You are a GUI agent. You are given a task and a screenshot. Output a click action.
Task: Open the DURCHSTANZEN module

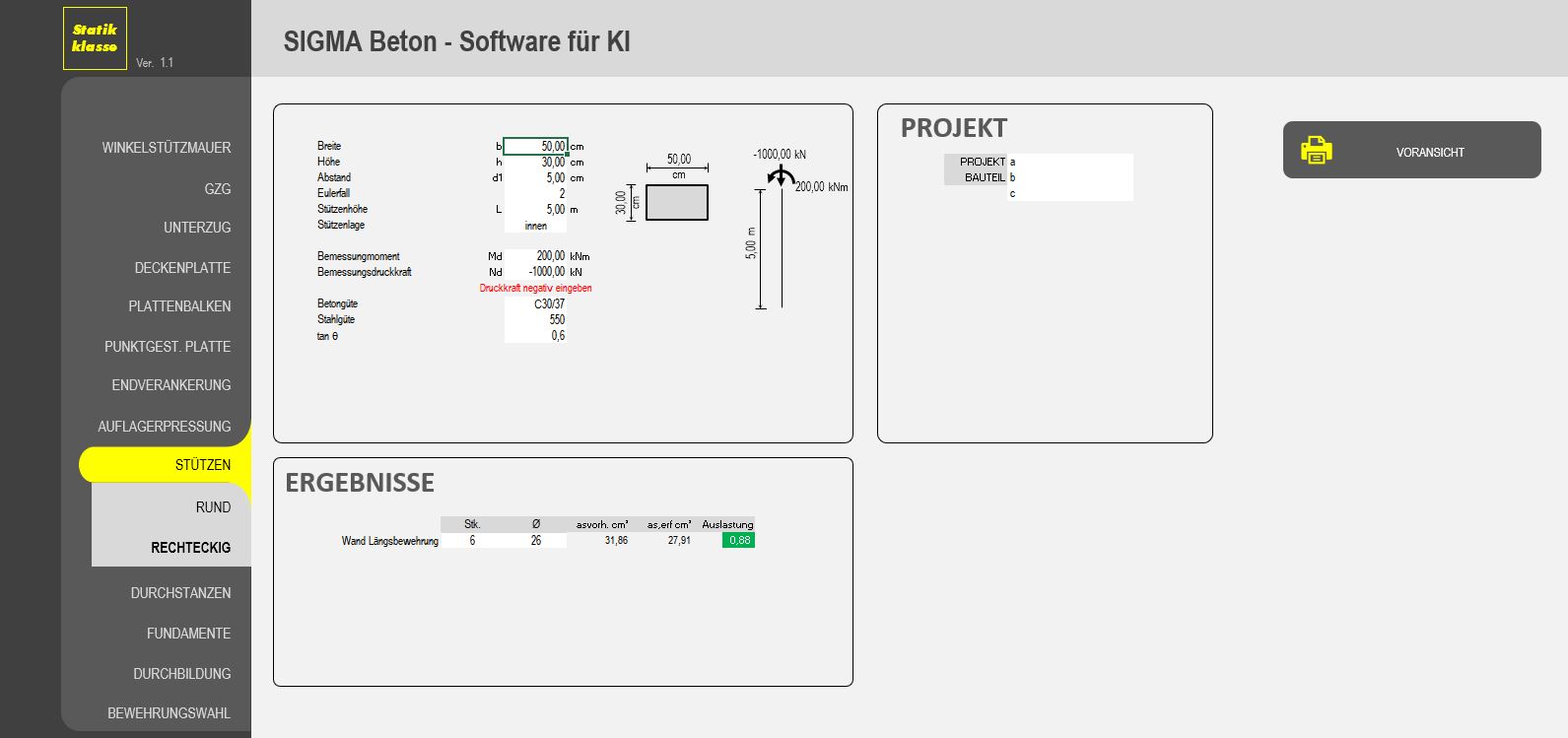click(x=180, y=593)
